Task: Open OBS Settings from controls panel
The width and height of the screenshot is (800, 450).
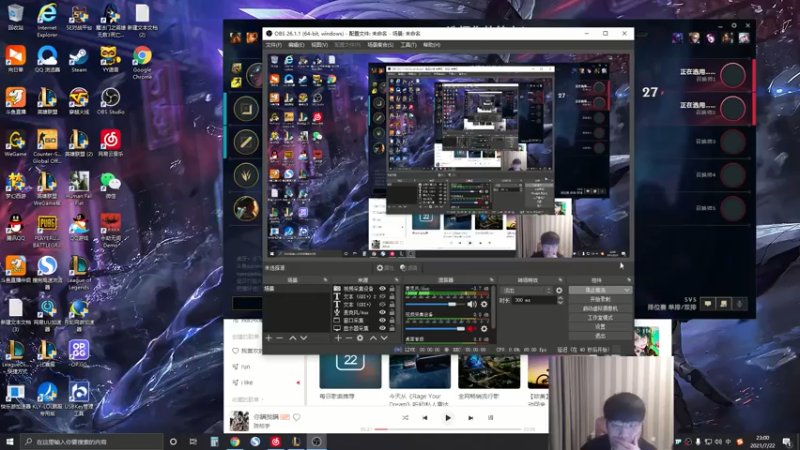Action: point(600,327)
